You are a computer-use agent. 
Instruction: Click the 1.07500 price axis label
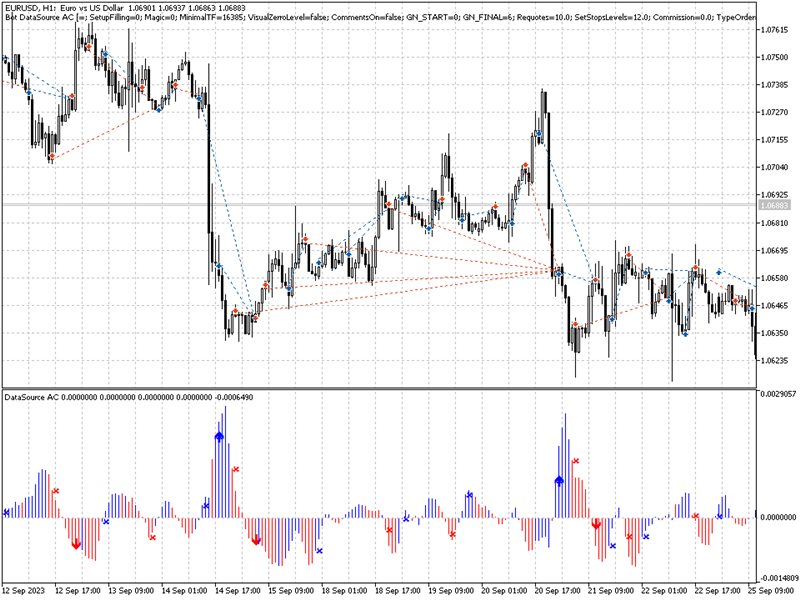coord(774,57)
